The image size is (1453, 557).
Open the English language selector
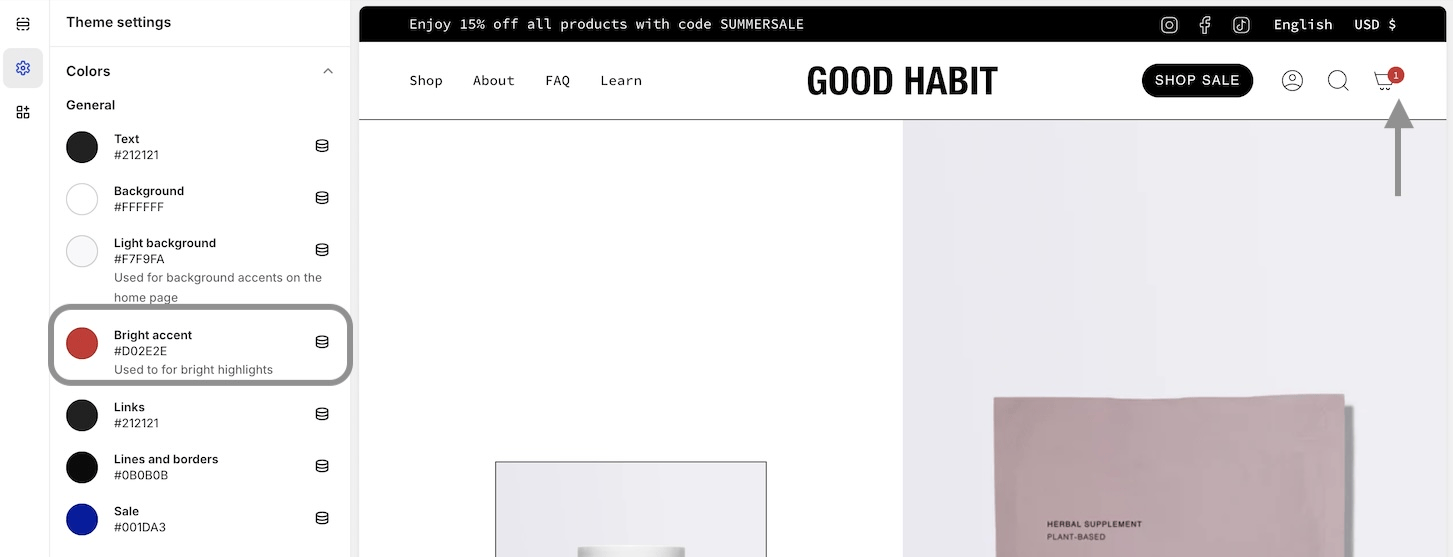click(x=1303, y=25)
